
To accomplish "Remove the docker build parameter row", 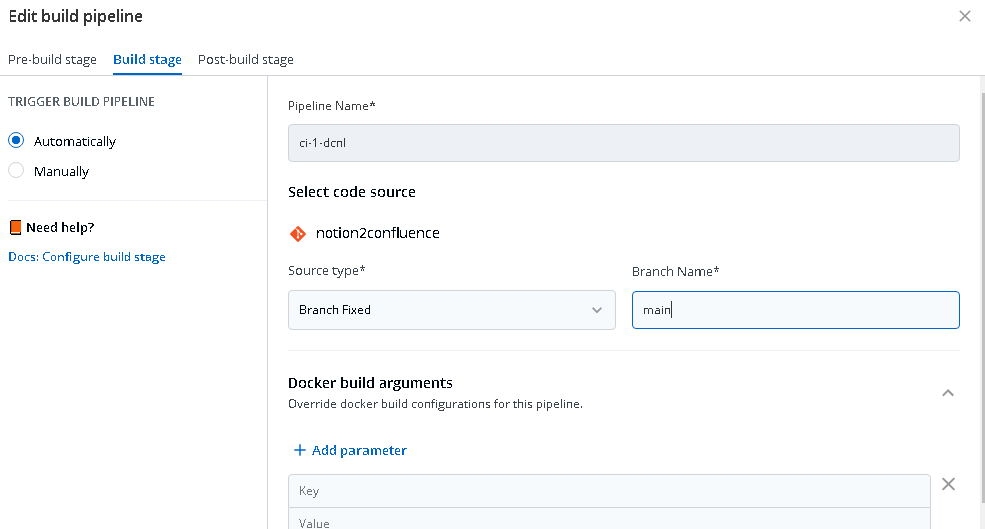I will pyautogui.click(x=949, y=484).
